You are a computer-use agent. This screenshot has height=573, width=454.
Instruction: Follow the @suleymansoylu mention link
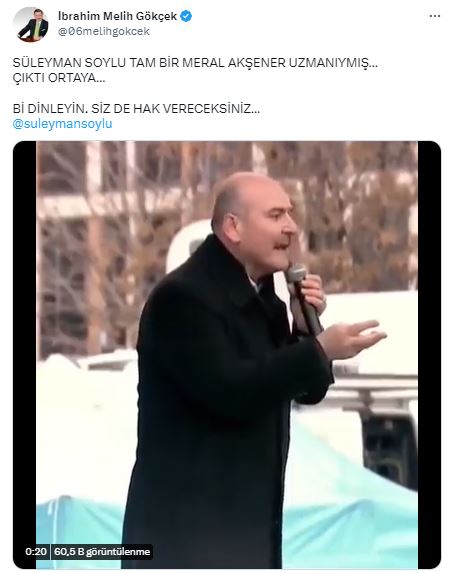[62, 124]
